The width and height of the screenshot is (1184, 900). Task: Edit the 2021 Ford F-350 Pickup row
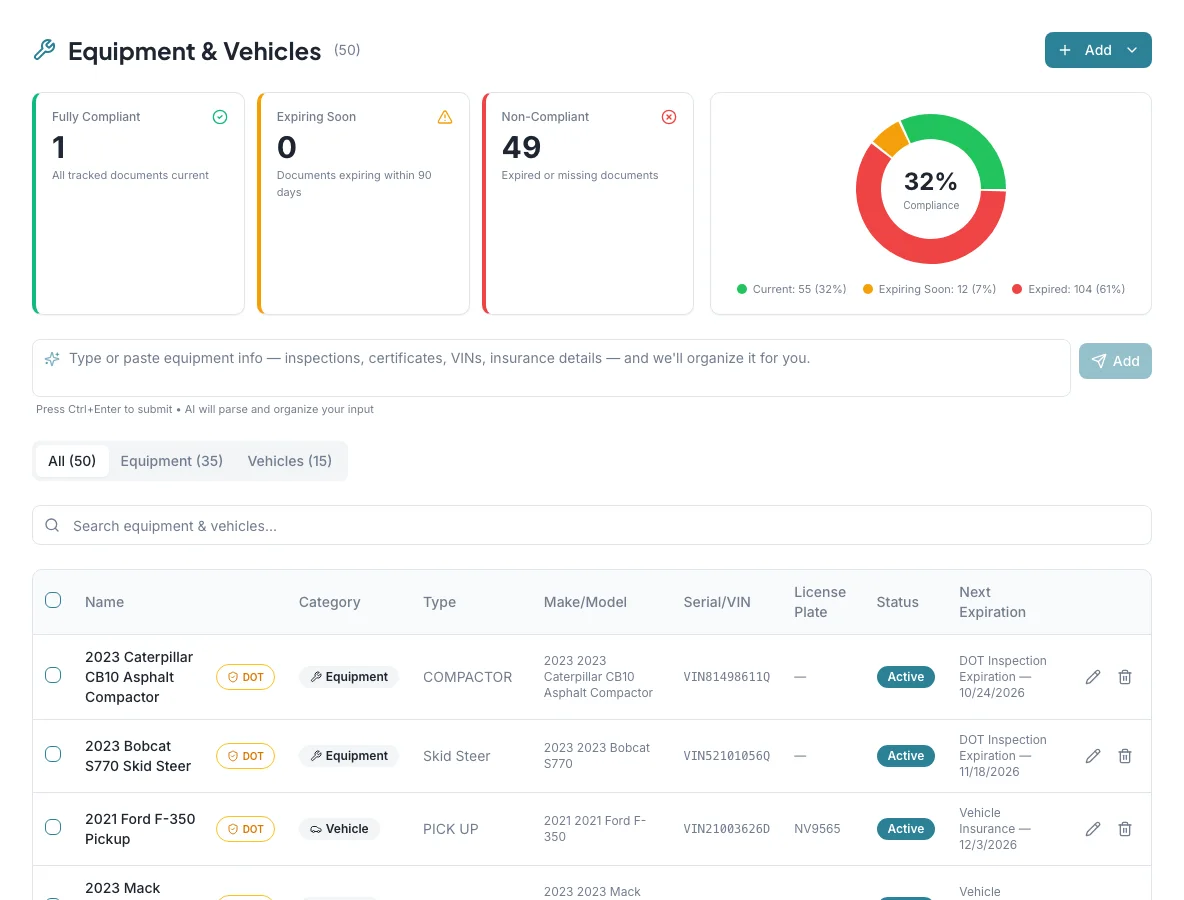[1093, 829]
